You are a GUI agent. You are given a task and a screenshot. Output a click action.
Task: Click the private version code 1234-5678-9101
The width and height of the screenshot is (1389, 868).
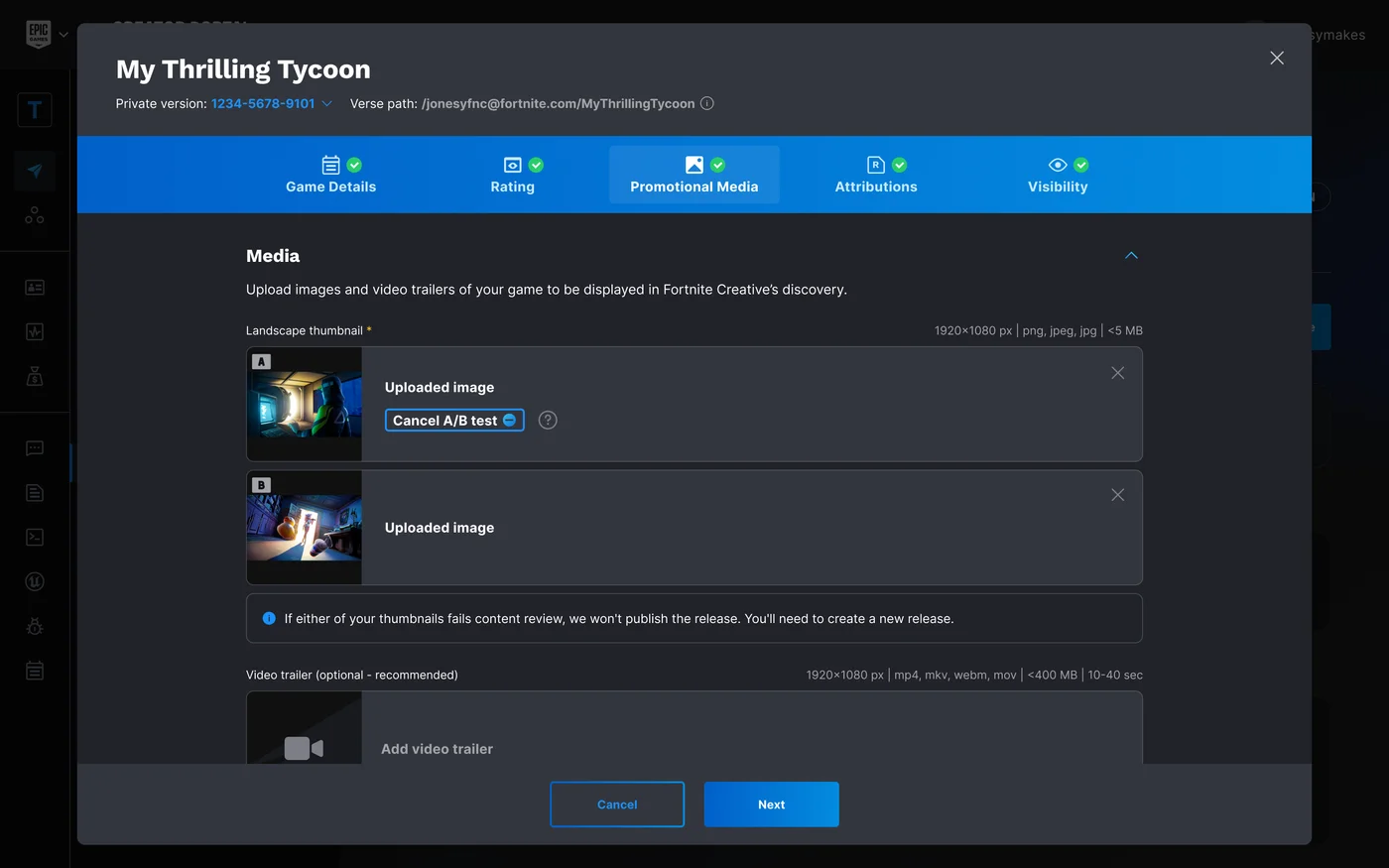point(263,103)
